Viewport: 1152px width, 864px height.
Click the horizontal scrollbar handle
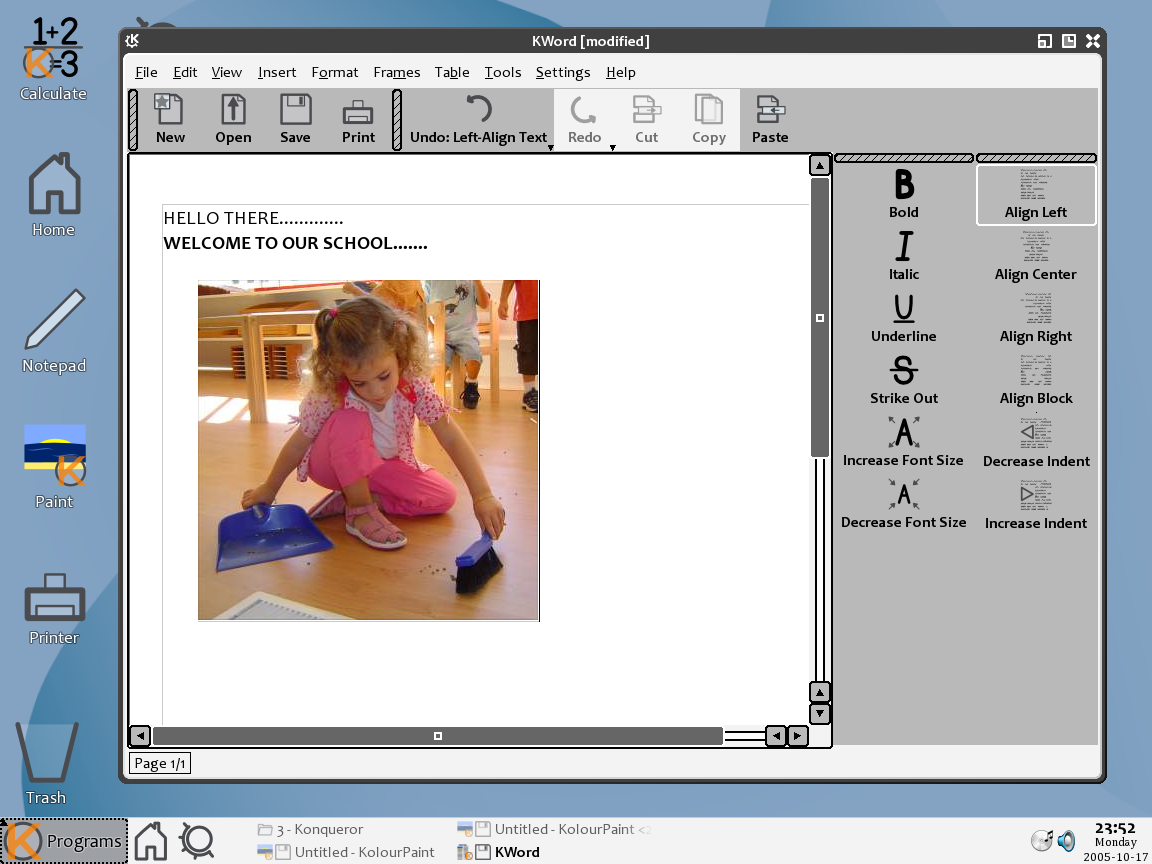pos(438,735)
